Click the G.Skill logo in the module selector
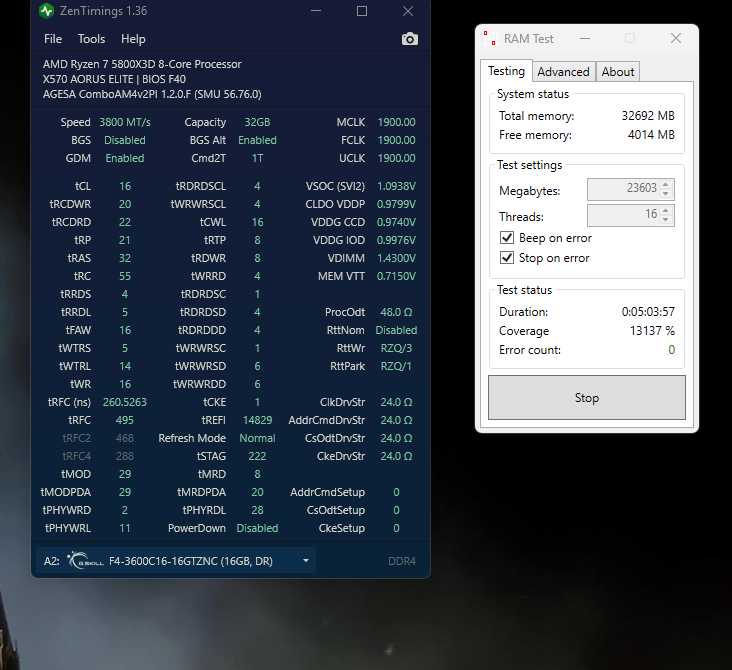Screen dimensions: 732x670 click(84, 560)
